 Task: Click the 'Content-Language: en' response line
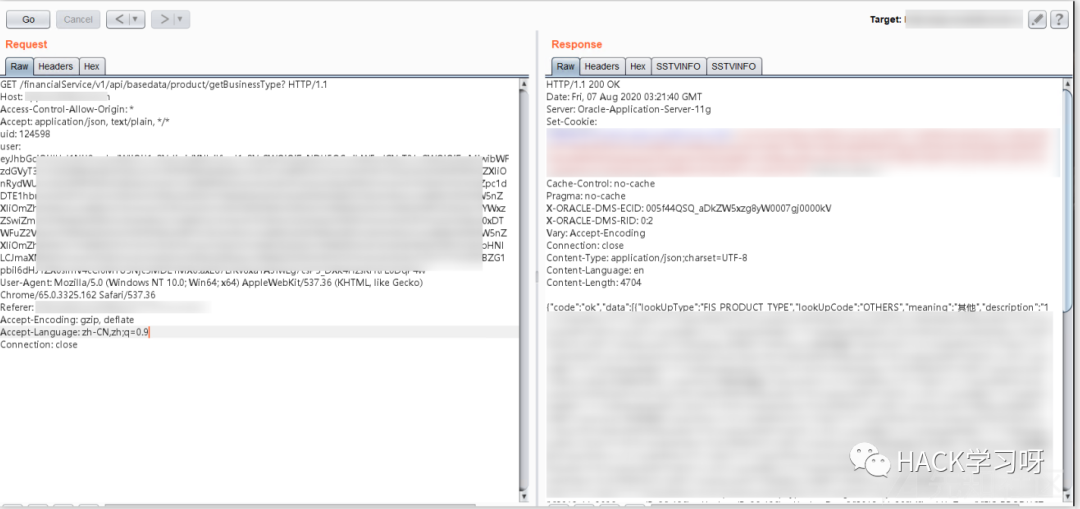595,271
